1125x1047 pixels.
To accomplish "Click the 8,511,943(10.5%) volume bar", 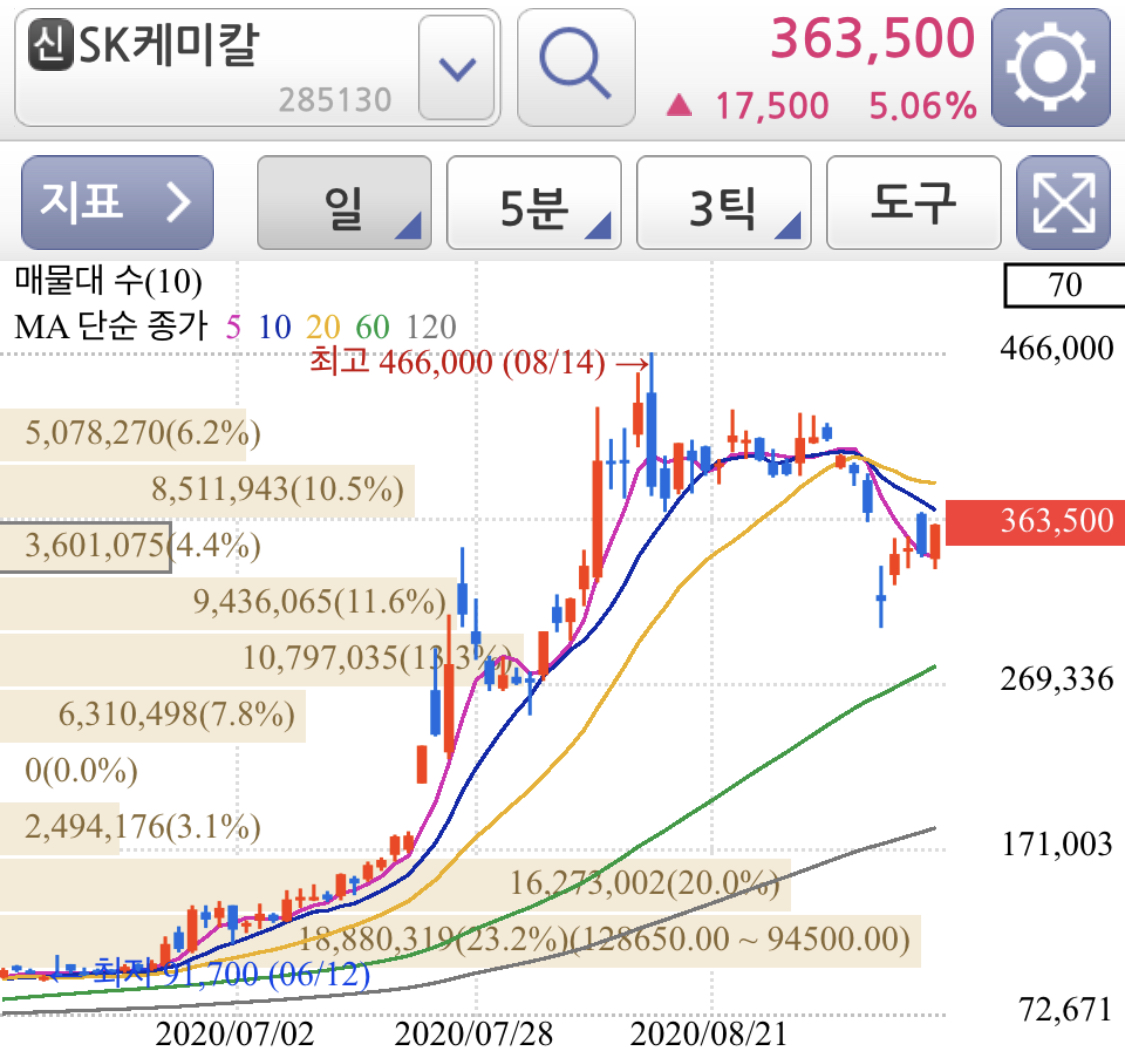I will tap(207, 490).
